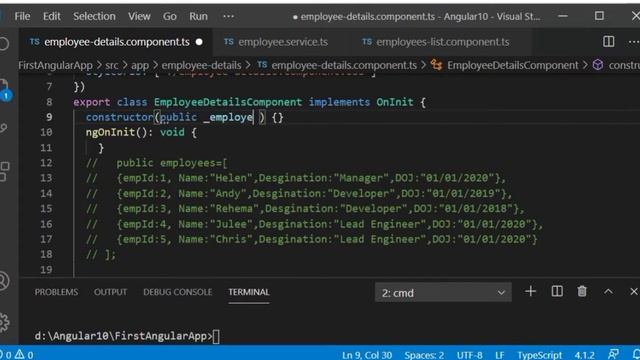Viewport: 640px width, 360px height.
Task: Open Accounts icon in activity bar
Action: [4, 281]
